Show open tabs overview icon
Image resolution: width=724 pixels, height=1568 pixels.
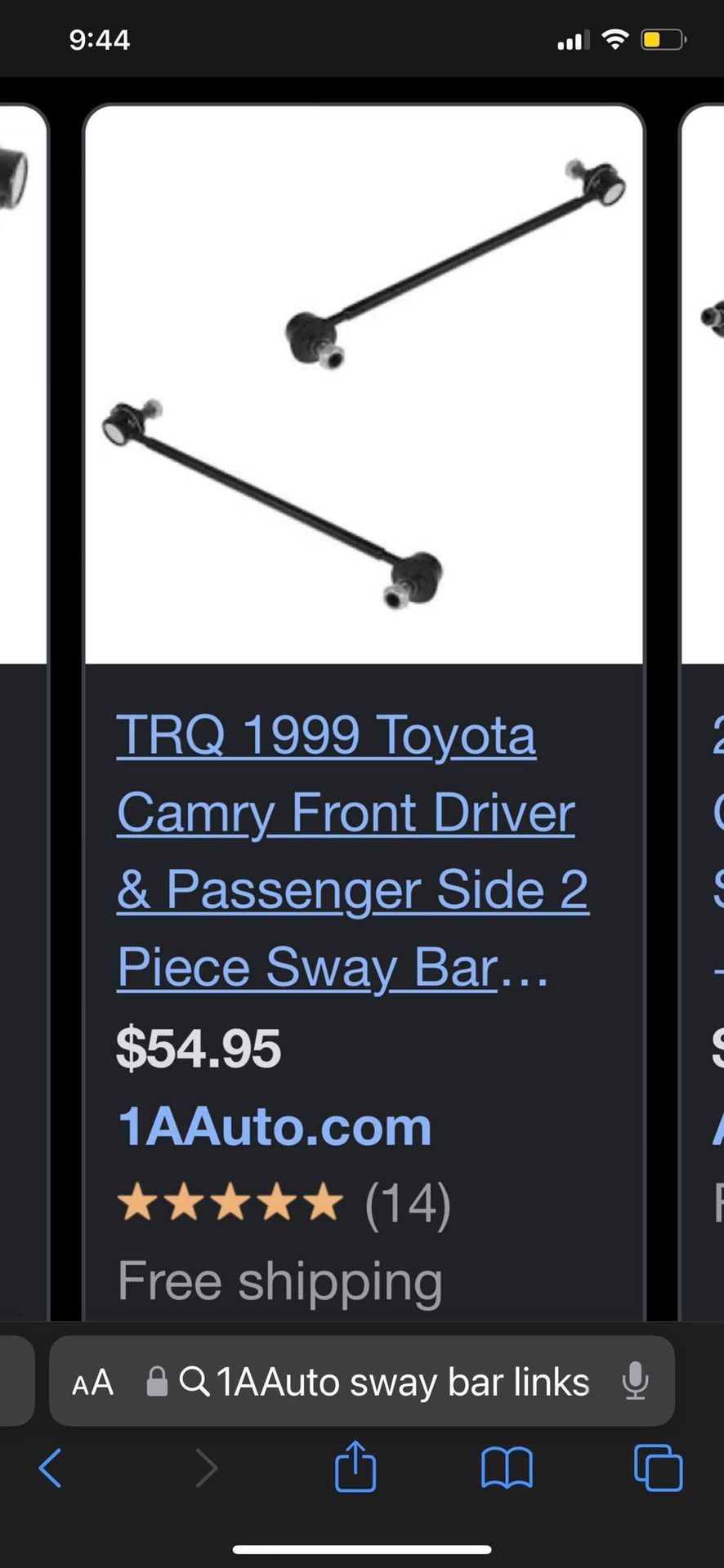[x=658, y=1468]
